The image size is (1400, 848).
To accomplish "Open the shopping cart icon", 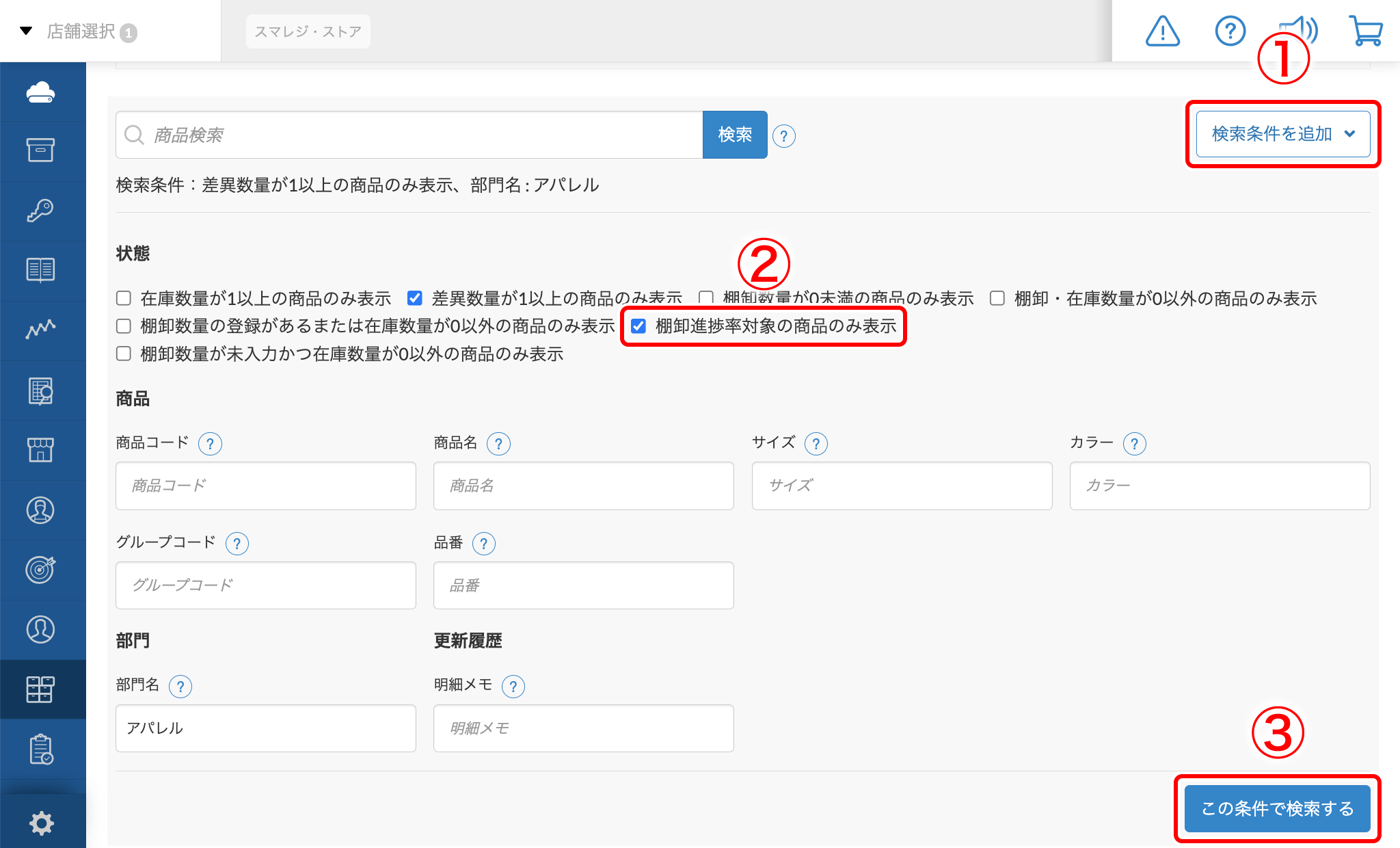I will click(x=1366, y=31).
